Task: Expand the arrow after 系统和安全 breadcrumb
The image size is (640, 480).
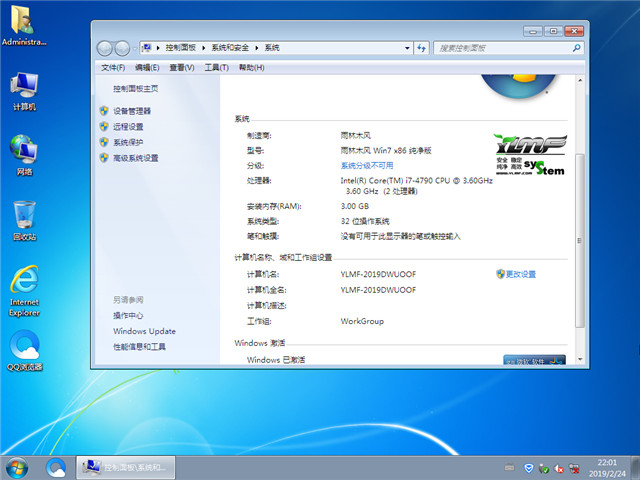Action: pyautogui.click(x=256, y=48)
